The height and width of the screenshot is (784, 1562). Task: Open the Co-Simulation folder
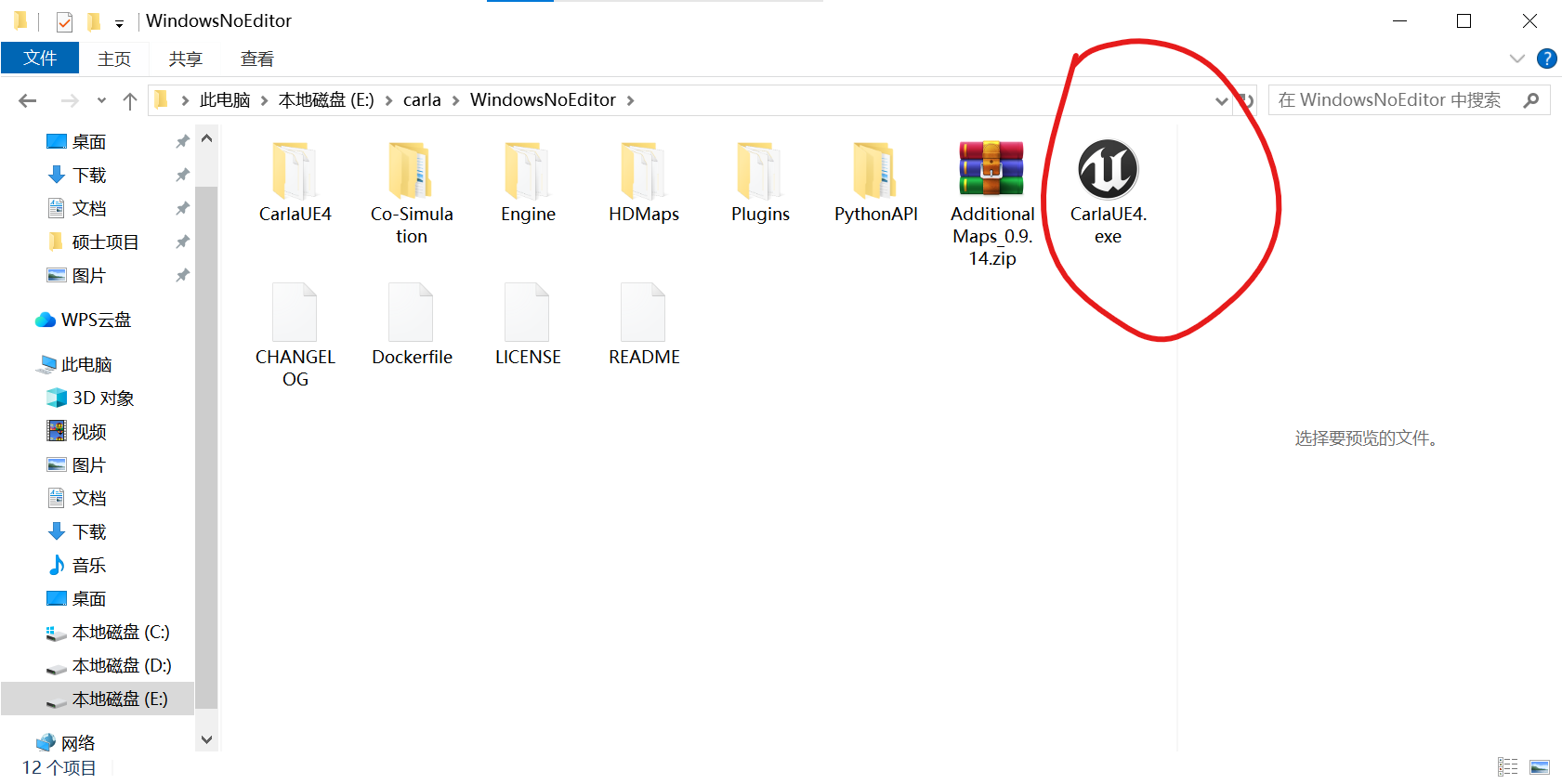[412, 193]
